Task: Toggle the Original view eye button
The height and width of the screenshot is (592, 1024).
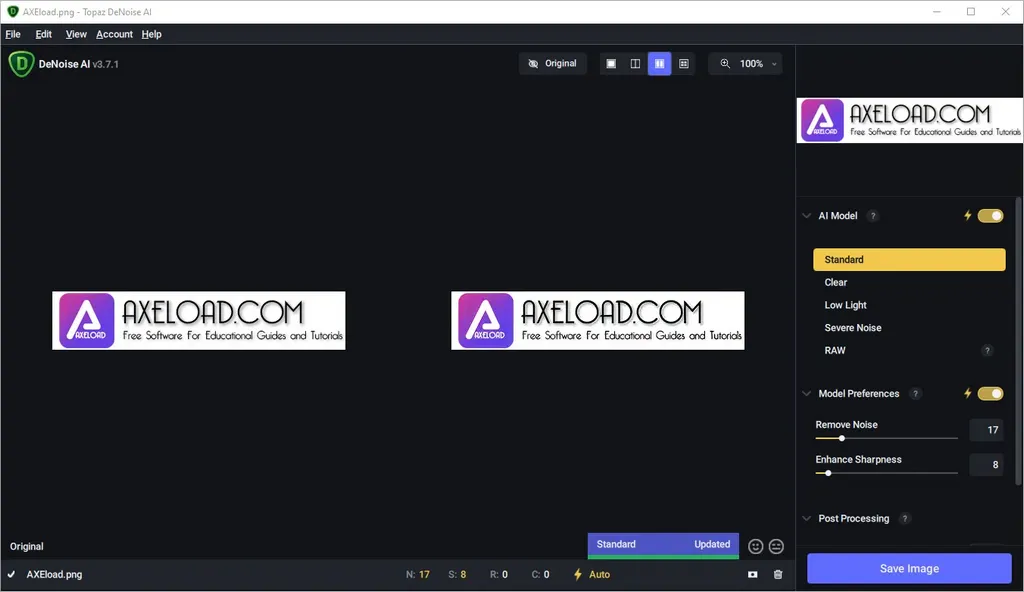Action: [552, 63]
